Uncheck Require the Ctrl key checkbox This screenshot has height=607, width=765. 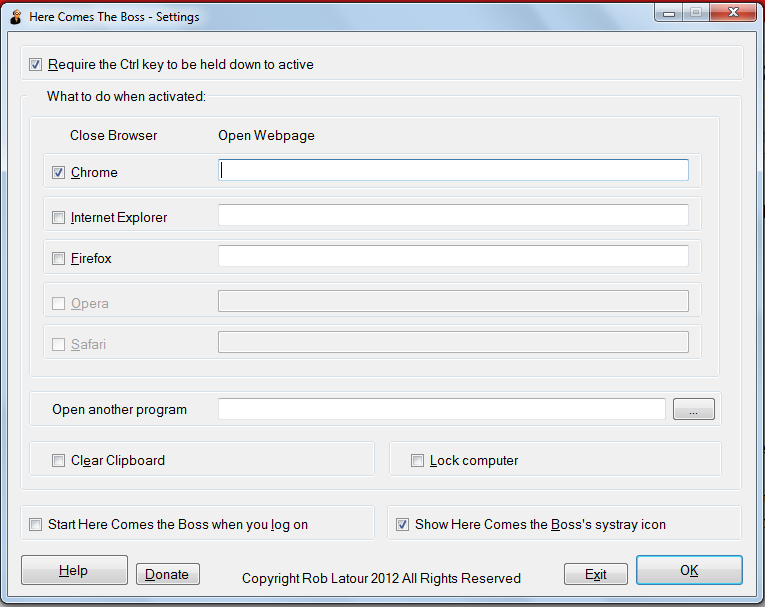[35, 64]
